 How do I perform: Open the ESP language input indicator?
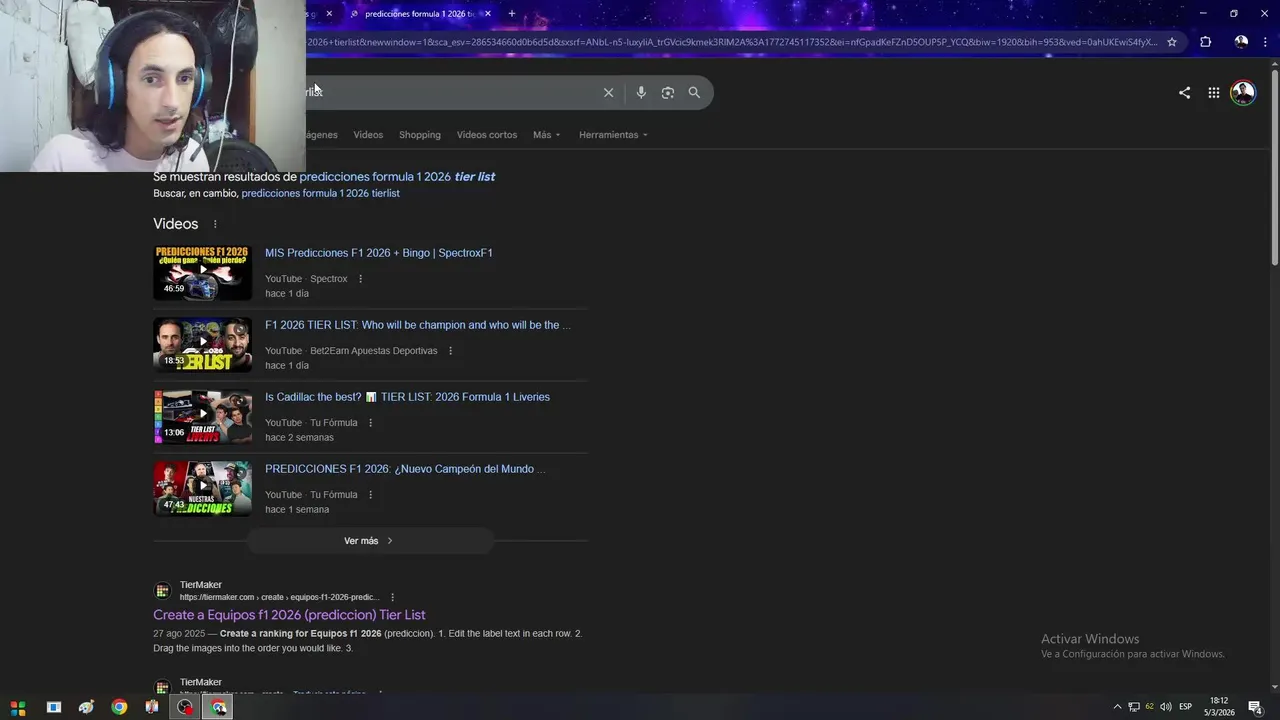pyautogui.click(x=1185, y=707)
